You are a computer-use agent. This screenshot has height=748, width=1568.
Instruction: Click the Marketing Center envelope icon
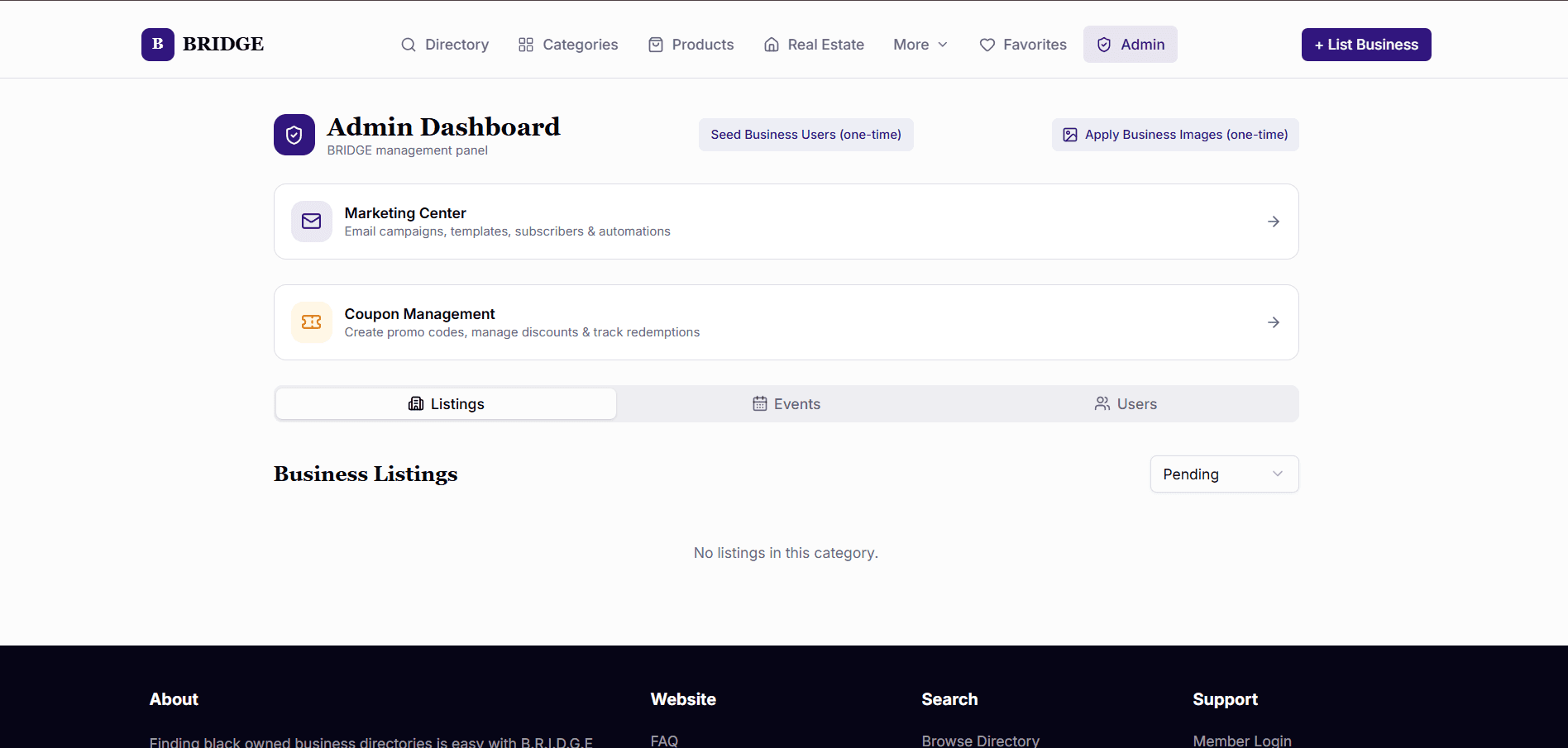[312, 222]
